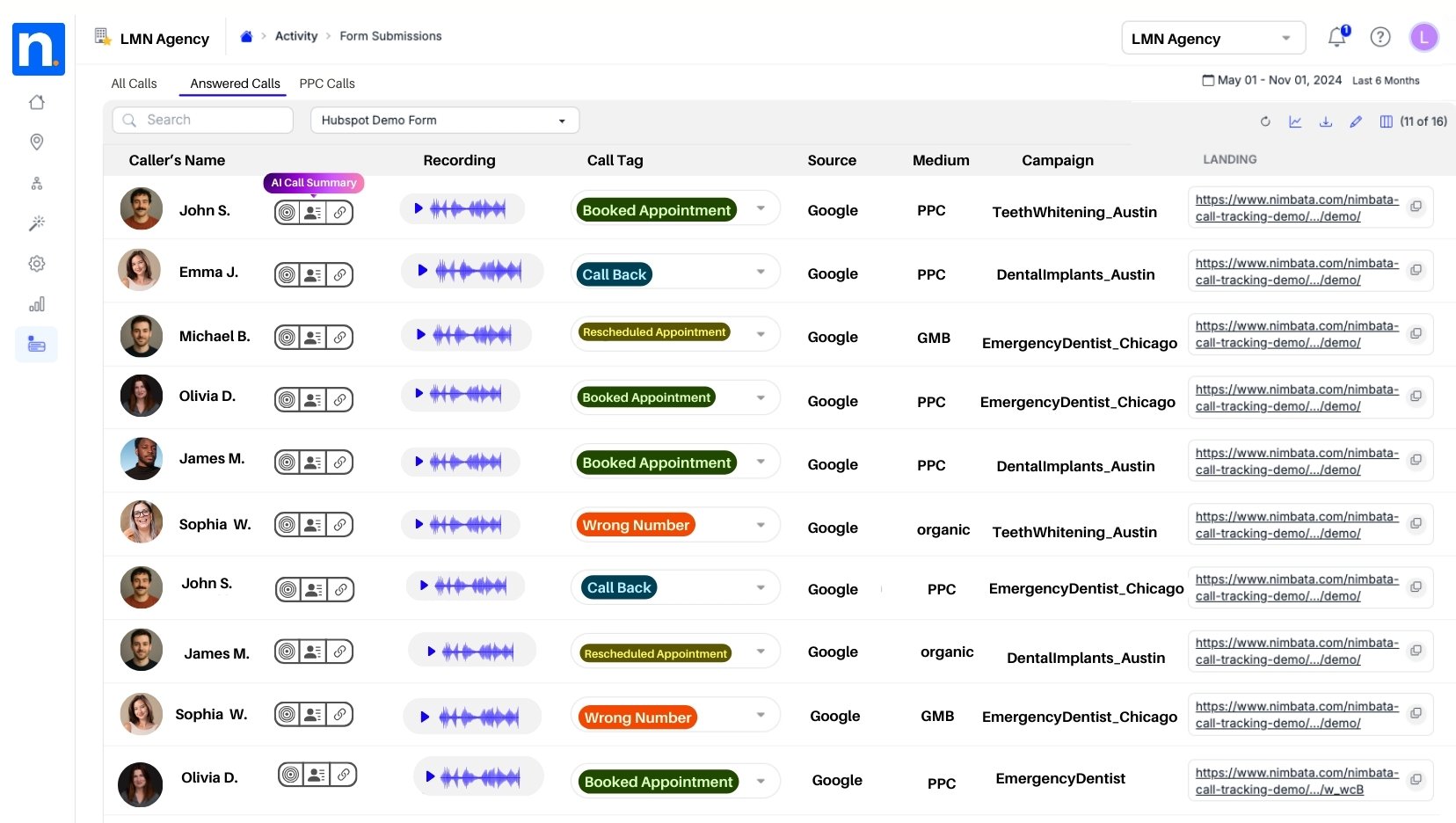Click the refresh icon in table toolbar

point(1265,121)
